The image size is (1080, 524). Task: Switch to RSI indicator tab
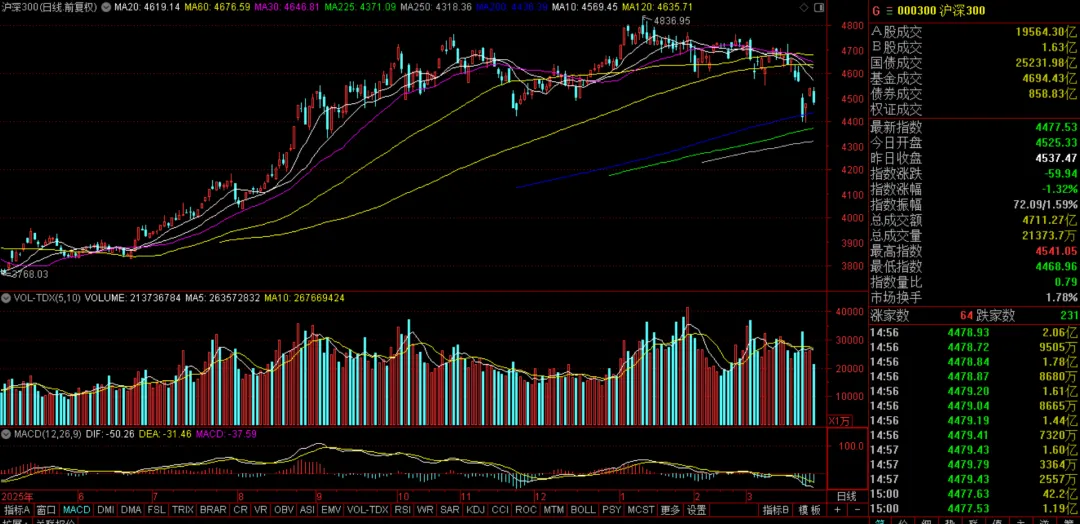coord(403,510)
